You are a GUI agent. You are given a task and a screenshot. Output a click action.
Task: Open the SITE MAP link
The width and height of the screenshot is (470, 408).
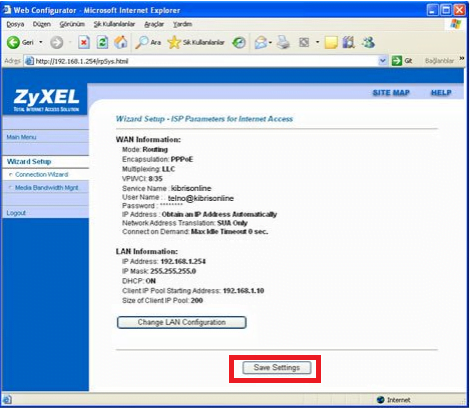391,93
